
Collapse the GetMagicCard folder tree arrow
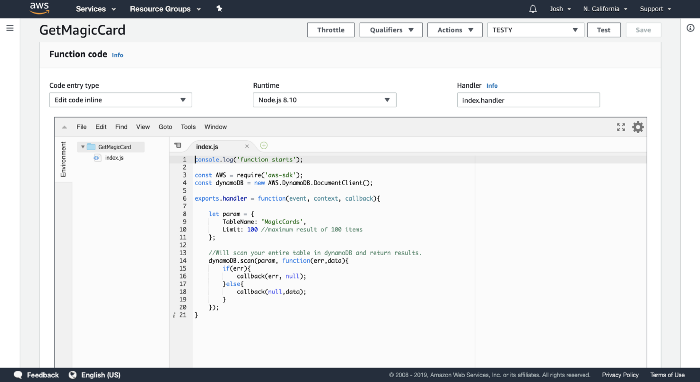click(83, 147)
